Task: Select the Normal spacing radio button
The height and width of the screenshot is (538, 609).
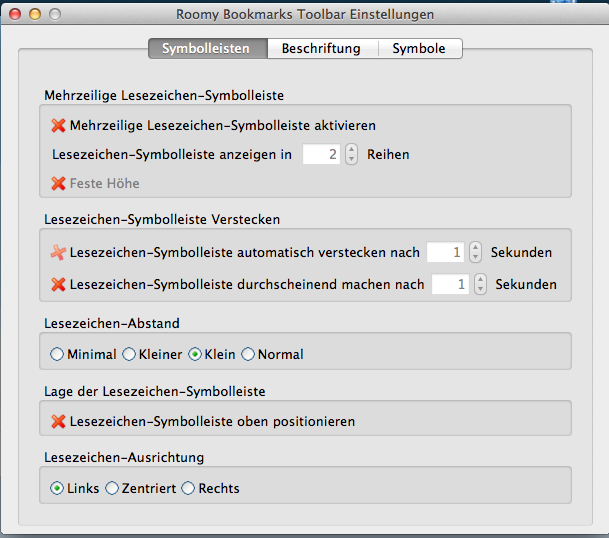Action: [x=248, y=354]
